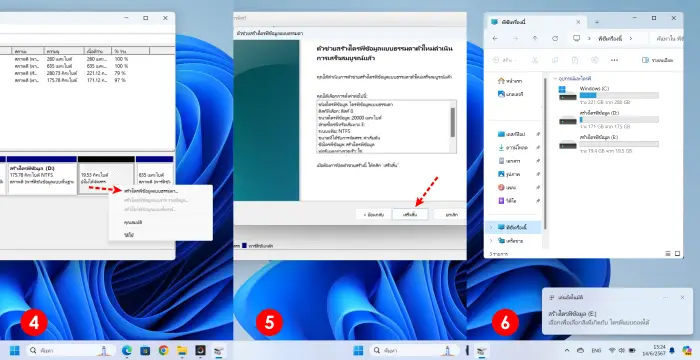Click the % Free column header

click(130, 51)
